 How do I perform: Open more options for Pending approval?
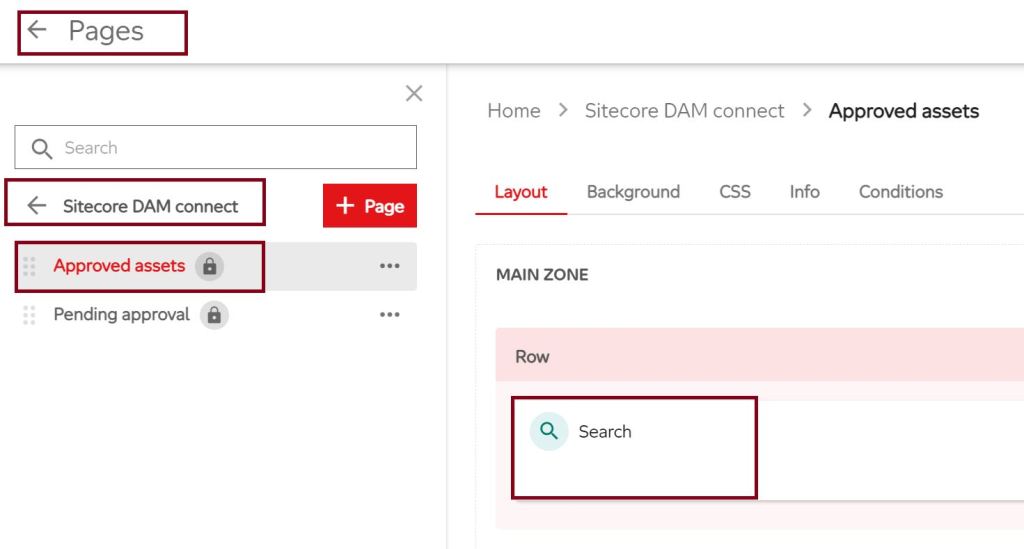click(x=389, y=315)
